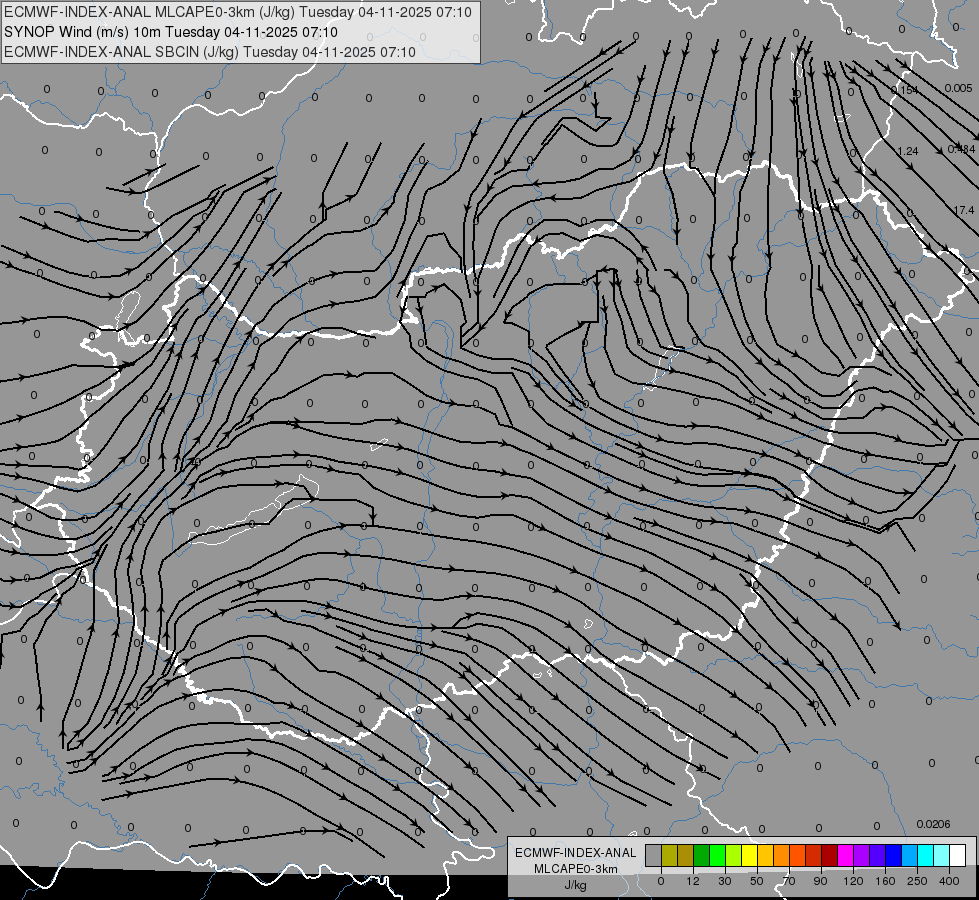Click the legend scale value '160'
Viewport: 979px width, 900px height.
(885, 881)
